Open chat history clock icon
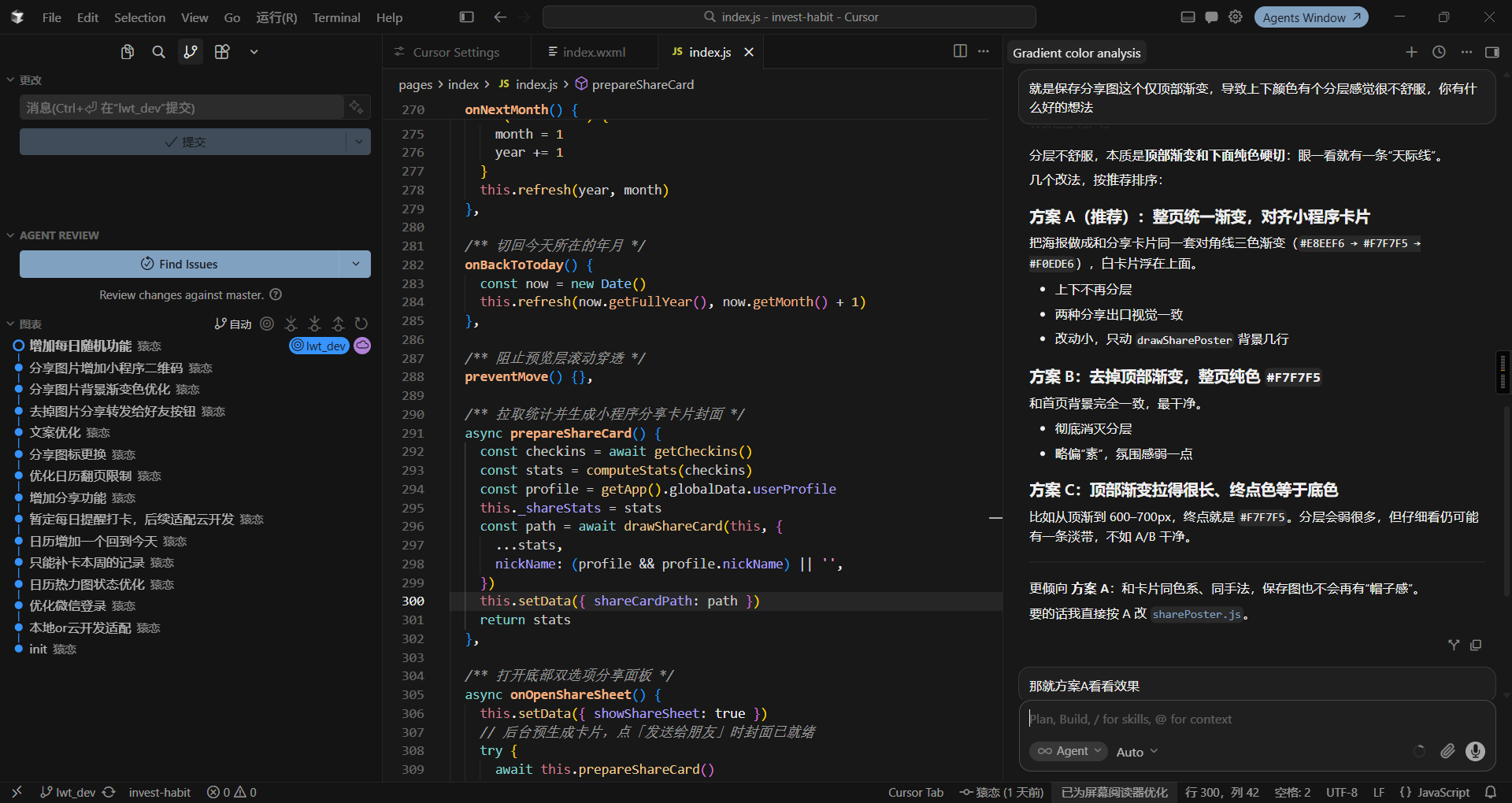1512x803 pixels. (x=1439, y=52)
